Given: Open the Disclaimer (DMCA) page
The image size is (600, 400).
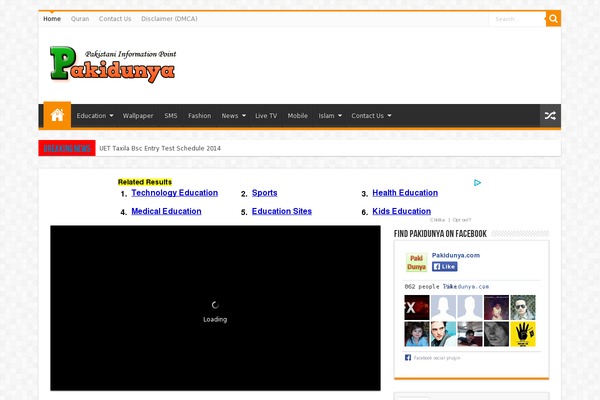Looking at the screenshot, I should click(169, 19).
